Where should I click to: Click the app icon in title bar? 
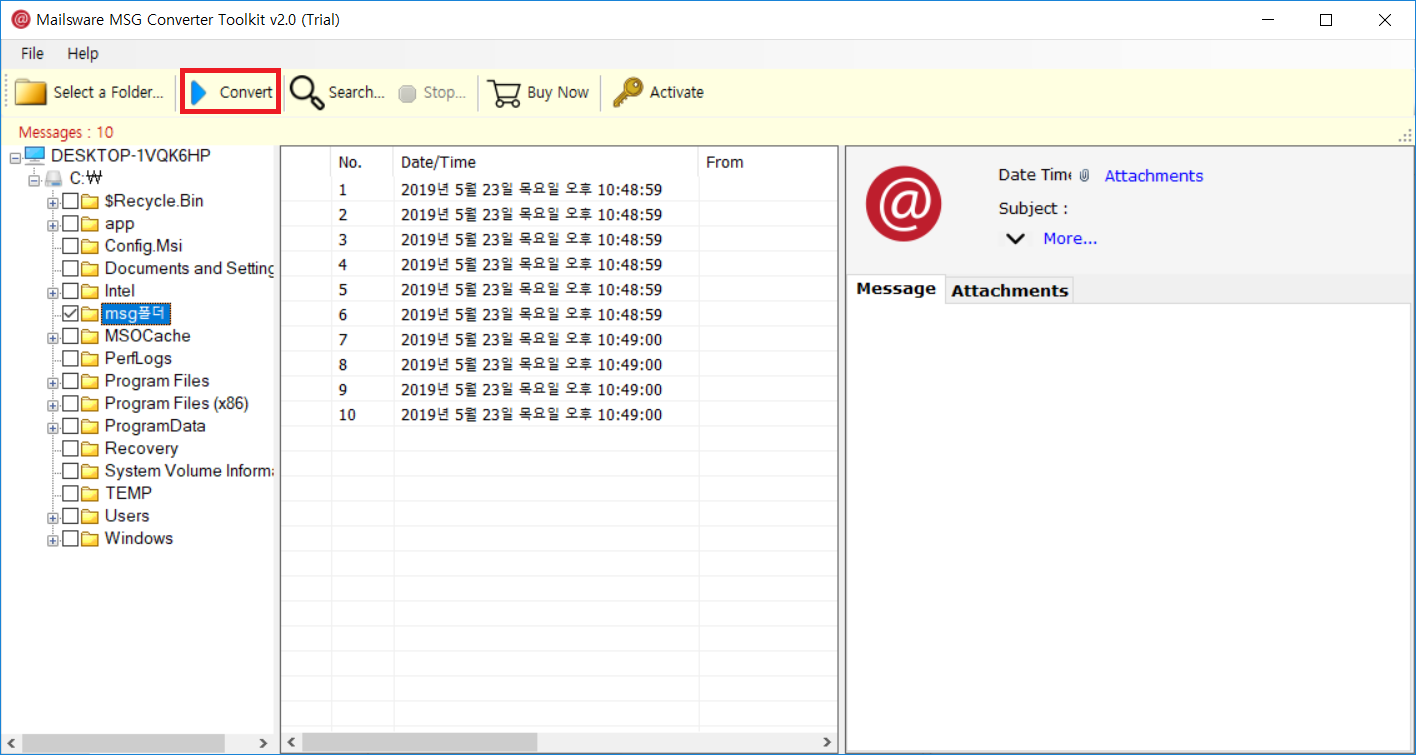[20, 20]
